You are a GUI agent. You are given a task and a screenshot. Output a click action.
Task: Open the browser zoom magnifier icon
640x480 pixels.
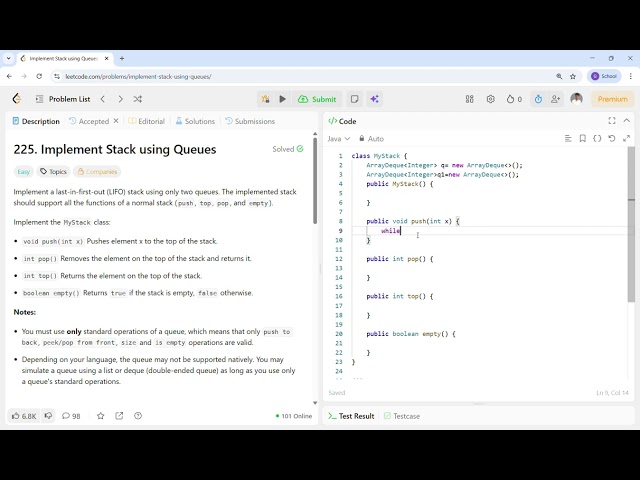(x=559, y=76)
